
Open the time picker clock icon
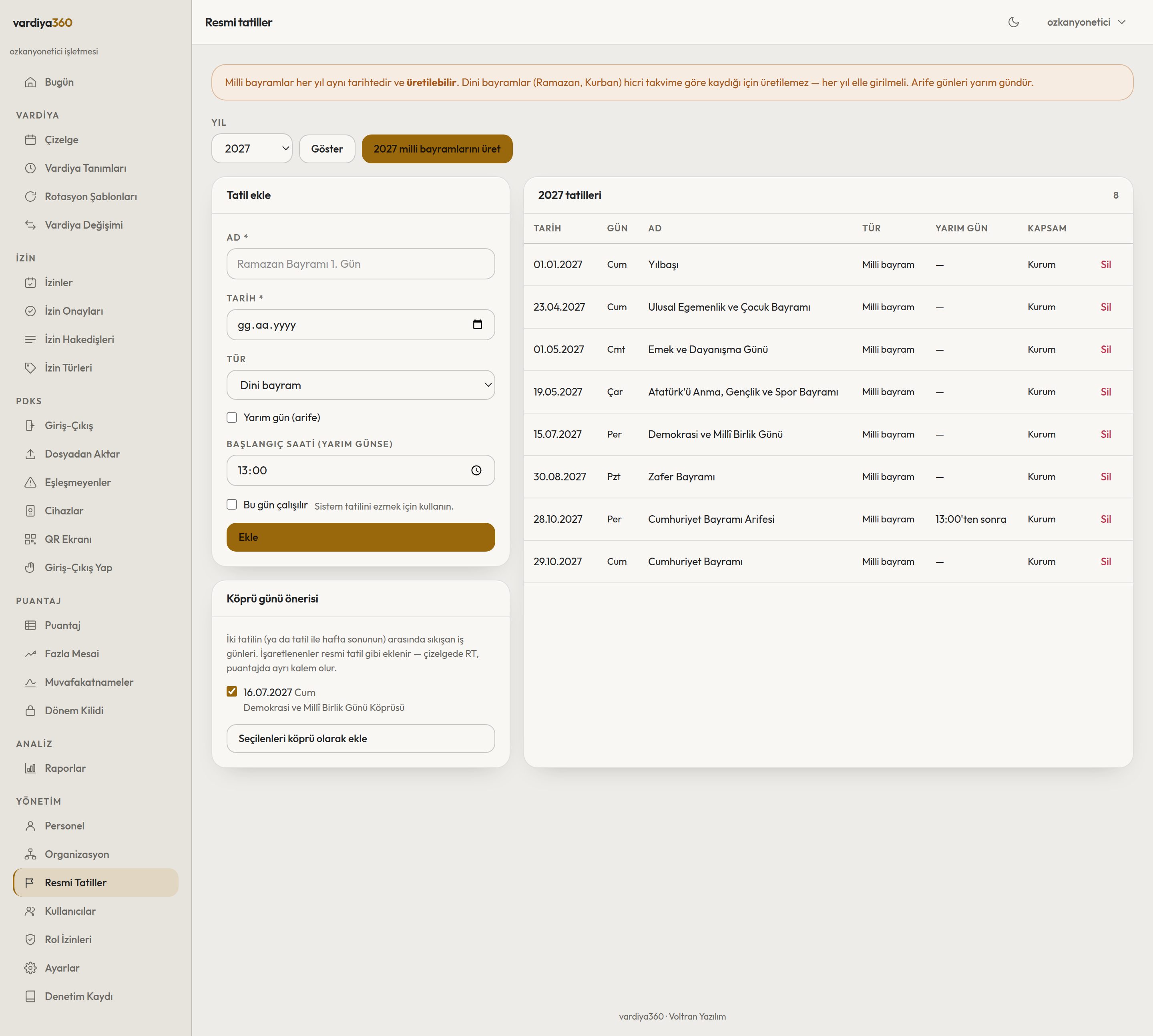pos(476,470)
